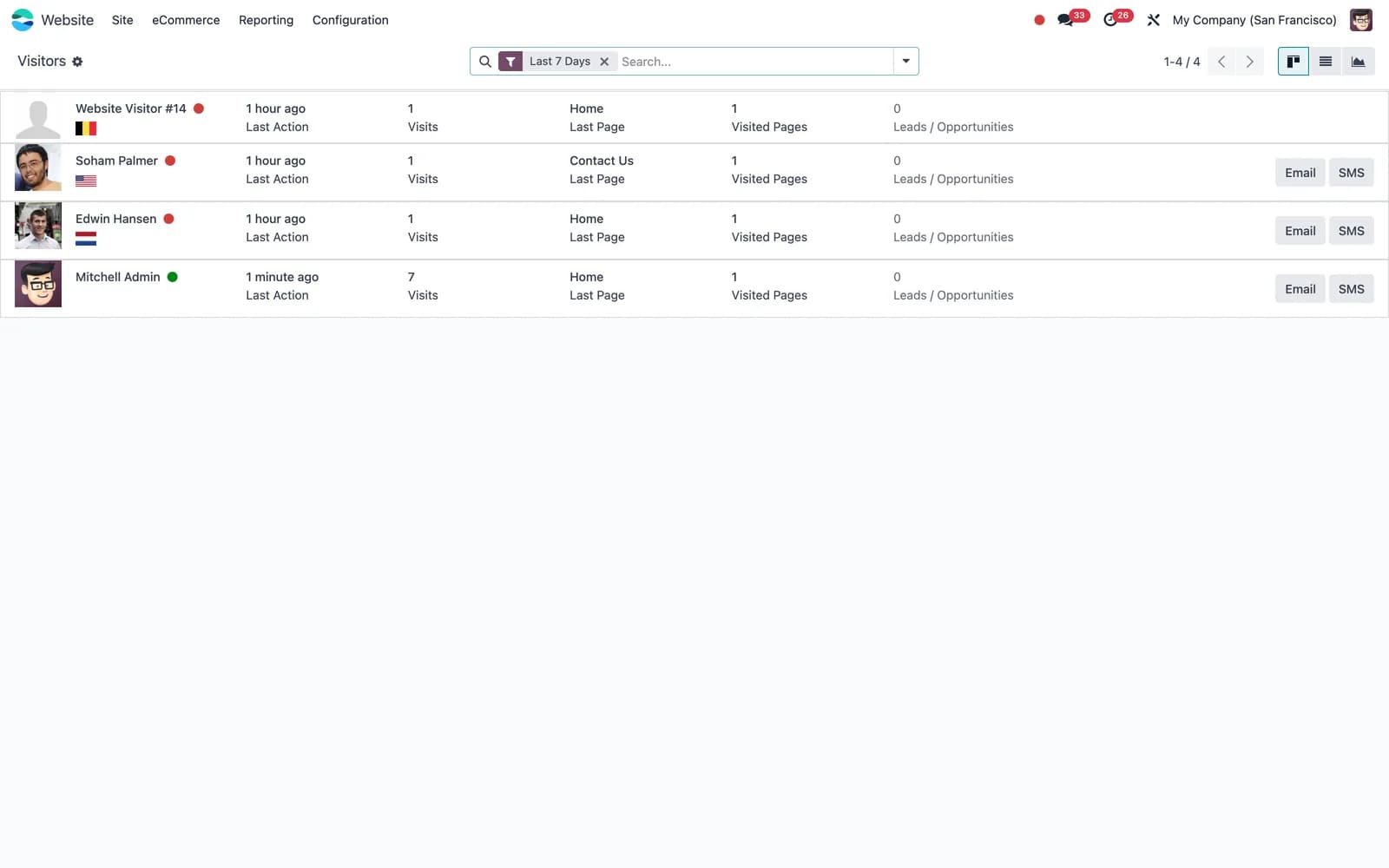Click Email button for Edwin Hansen
The image size is (1389, 868).
1300,231
